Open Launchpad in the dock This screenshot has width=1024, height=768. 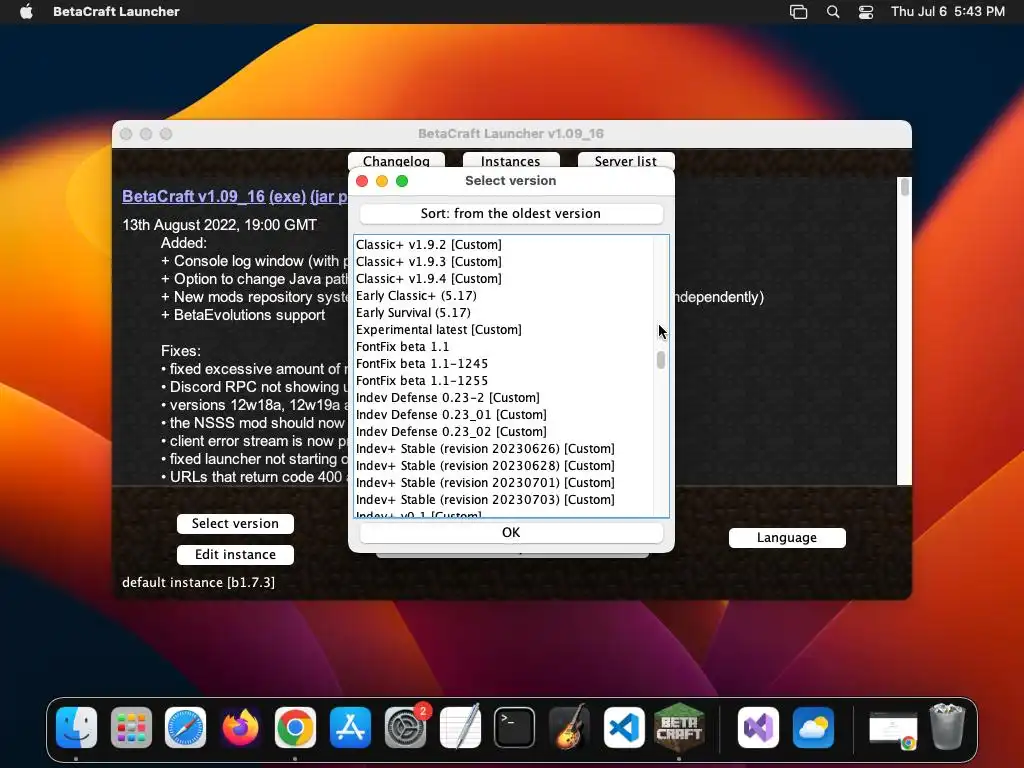pos(131,727)
